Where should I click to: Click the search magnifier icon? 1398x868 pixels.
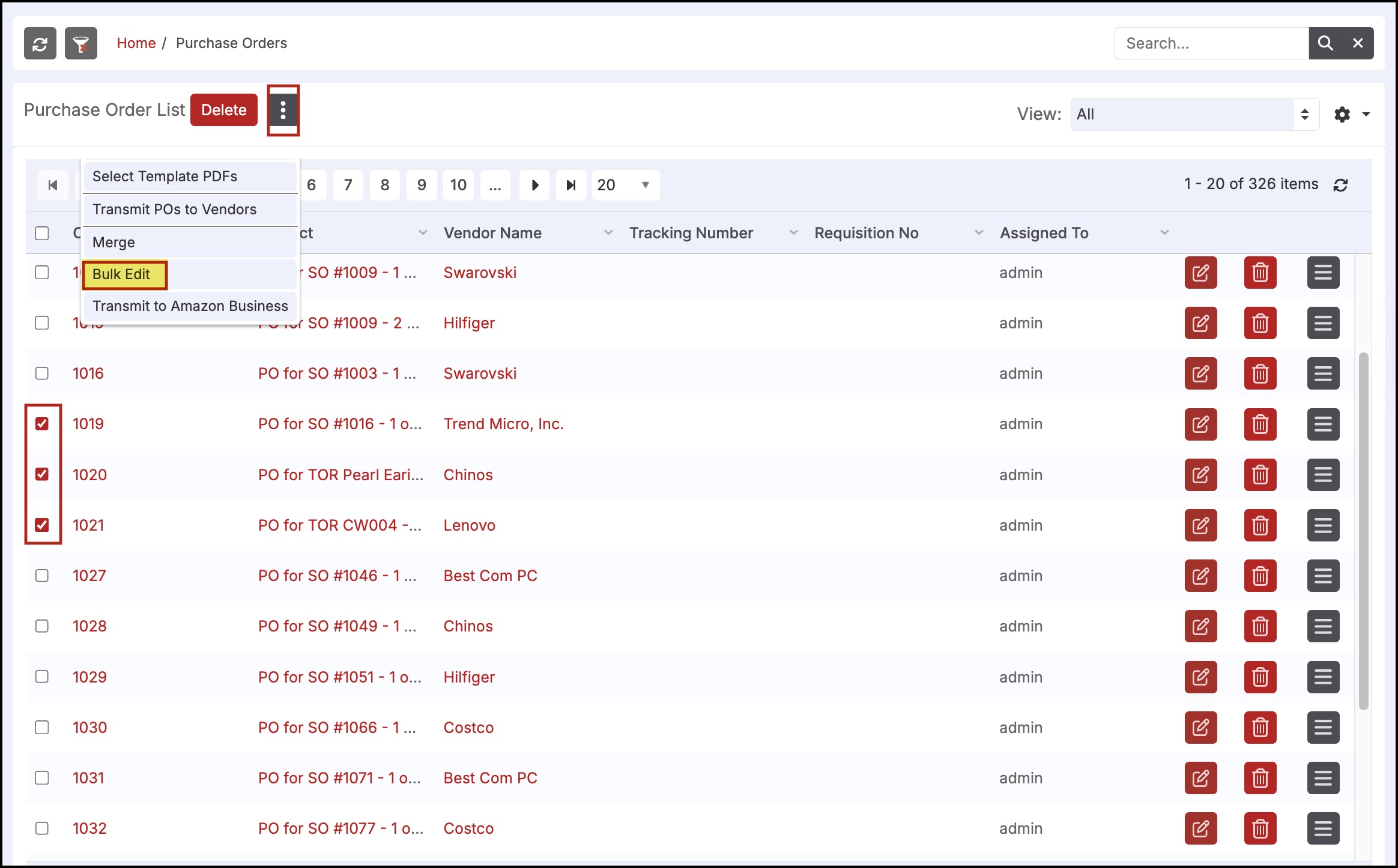[1325, 43]
